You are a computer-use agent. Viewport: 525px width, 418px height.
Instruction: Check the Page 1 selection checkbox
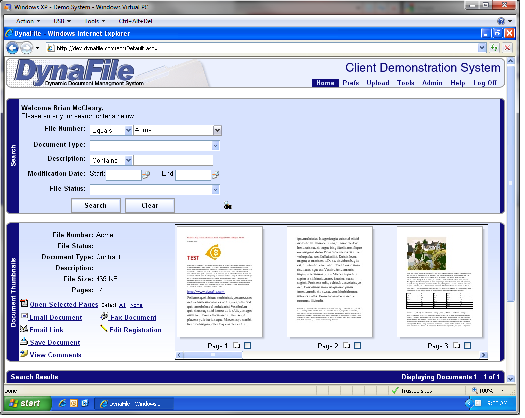point(247,345)
